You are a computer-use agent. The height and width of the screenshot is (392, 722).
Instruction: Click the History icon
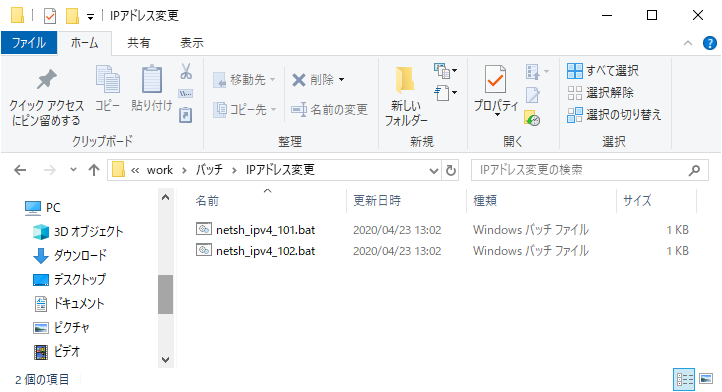[x=532, y=117]
